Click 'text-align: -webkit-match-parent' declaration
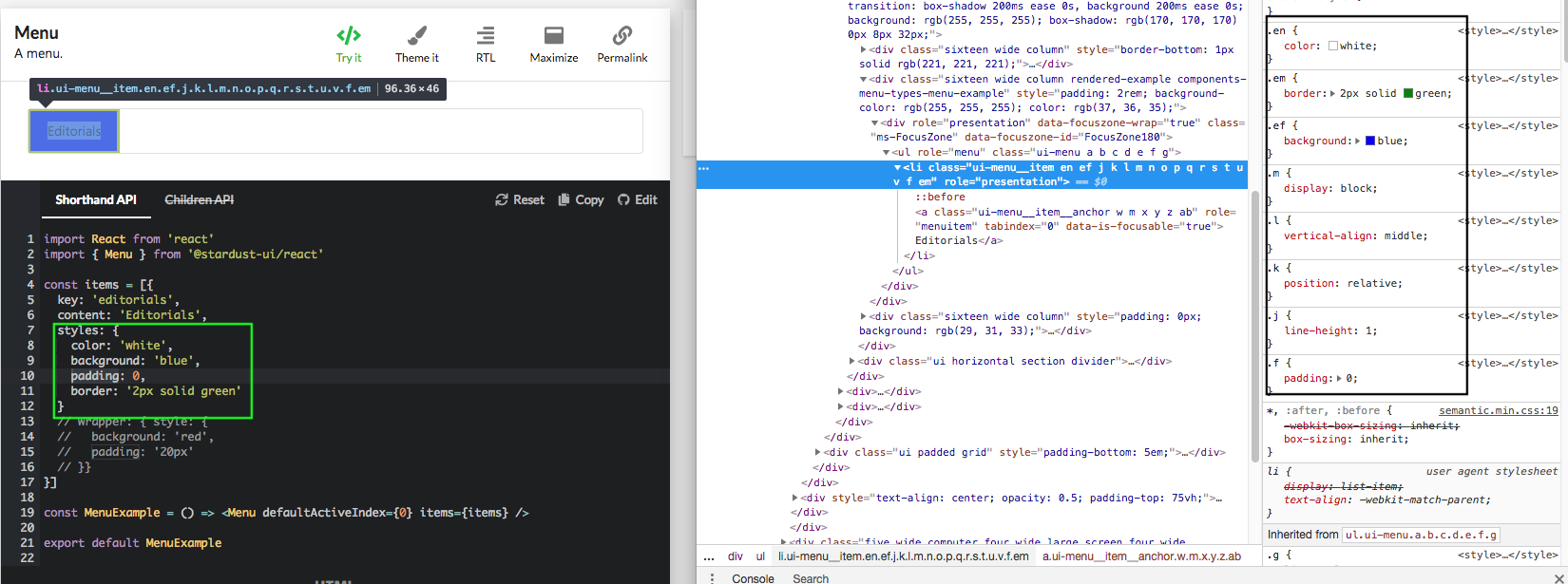Viewport: 1568px width, 584px height. (x=1387, y=499)
